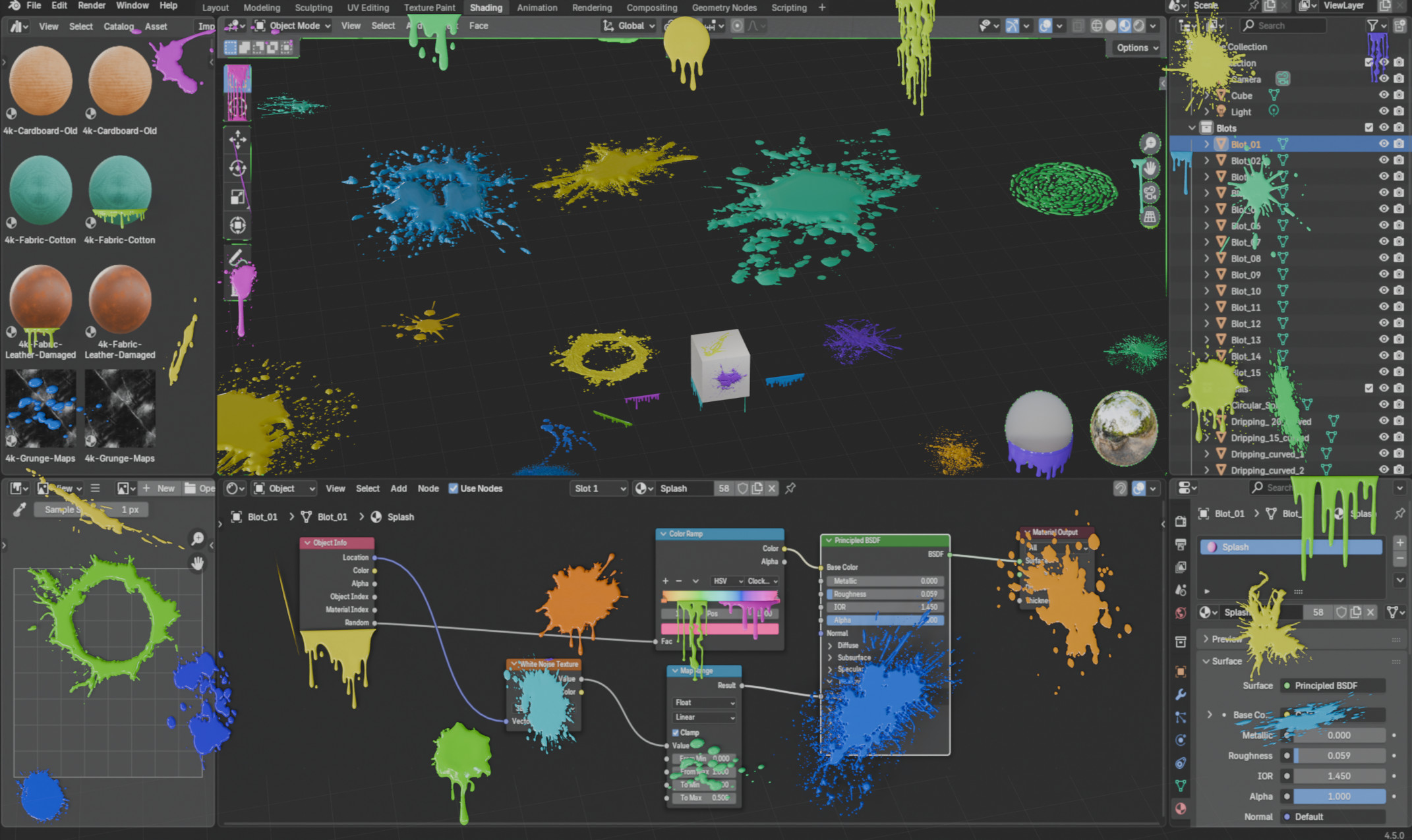Switch to perspective/orthographic grid gizmo
Viewport: 1412px width, 840px height.
point(1150,217)
